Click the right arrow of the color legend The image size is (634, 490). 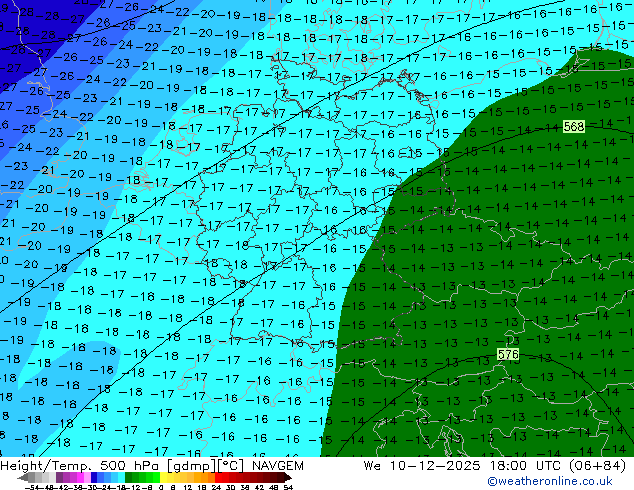pos(289,477)
